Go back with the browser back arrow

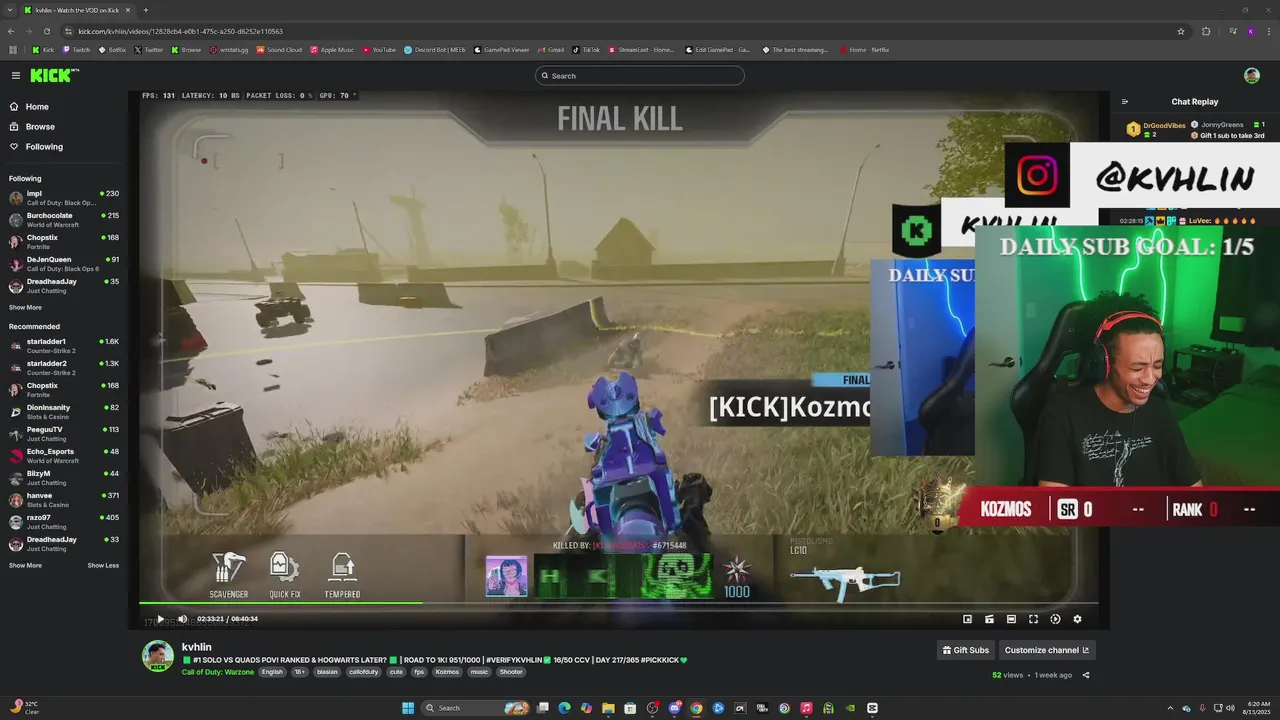pos(12,31)
